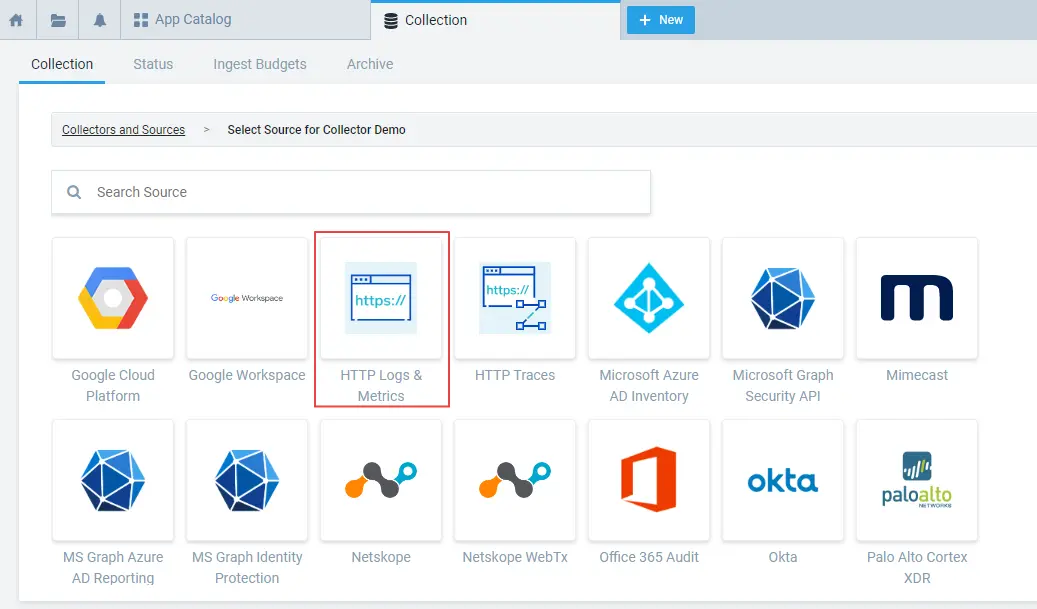Choose the HTTP Logs & Metrics source
The image size is (1037, 609).
click(x=381, y=298)
